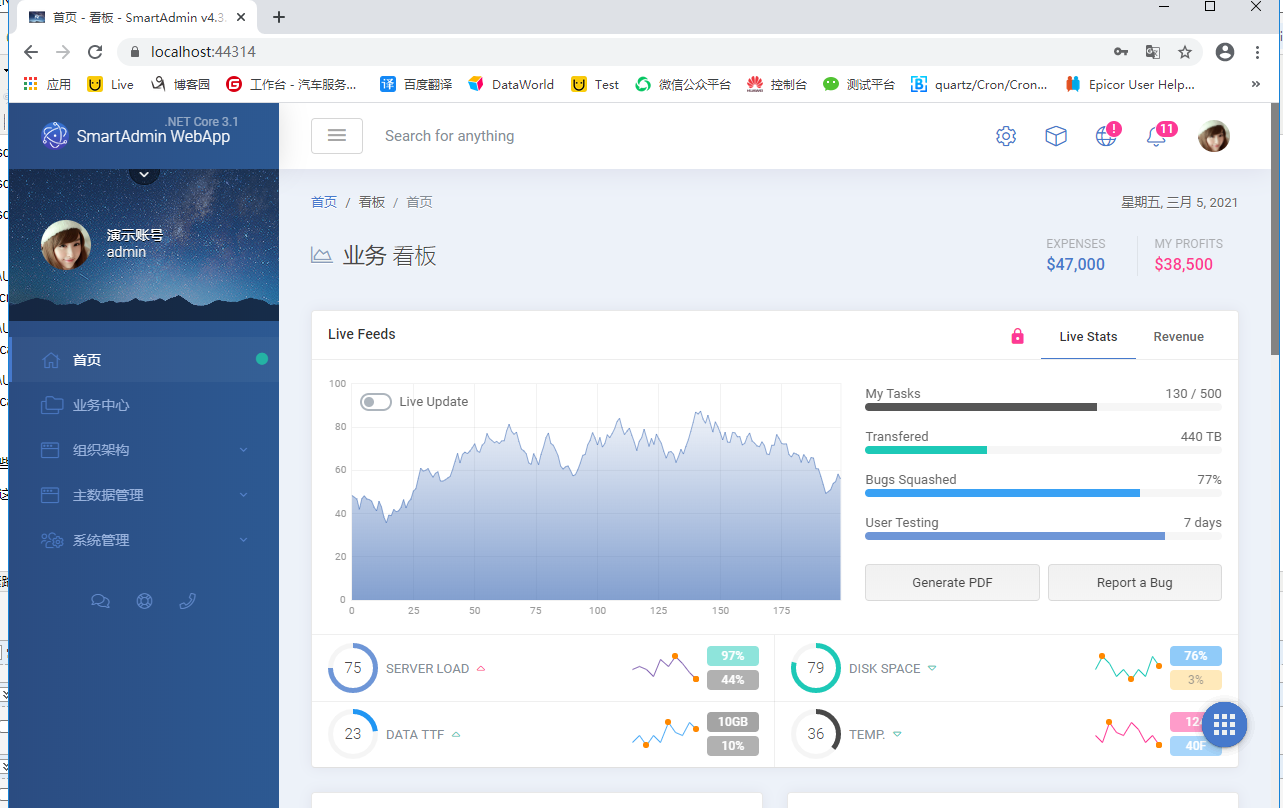
Task: Switch to the Live Stats tab
Action: pos(1088,336)
